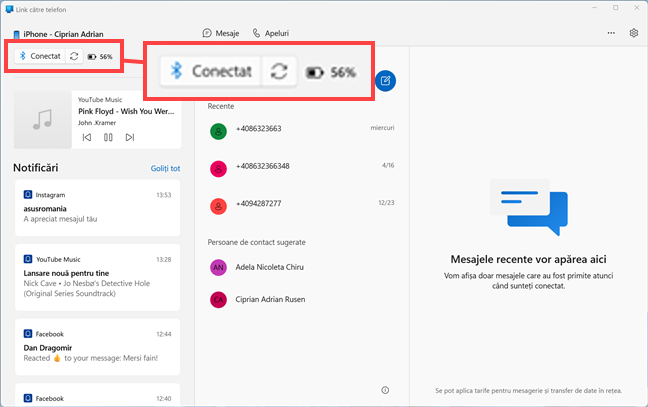This screenshot has width=648, height=407.
Task: Open the Facebook notification from 12:40
Action: [98, 395]
